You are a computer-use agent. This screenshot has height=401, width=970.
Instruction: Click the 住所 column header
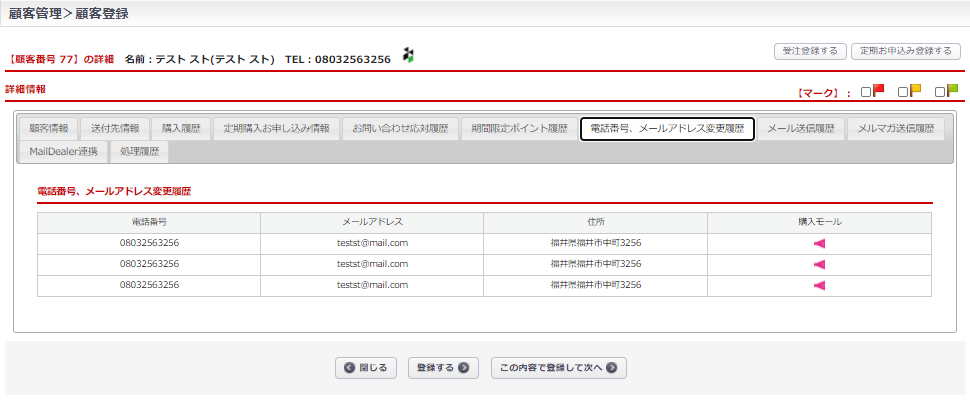click(x=596, y=222)
